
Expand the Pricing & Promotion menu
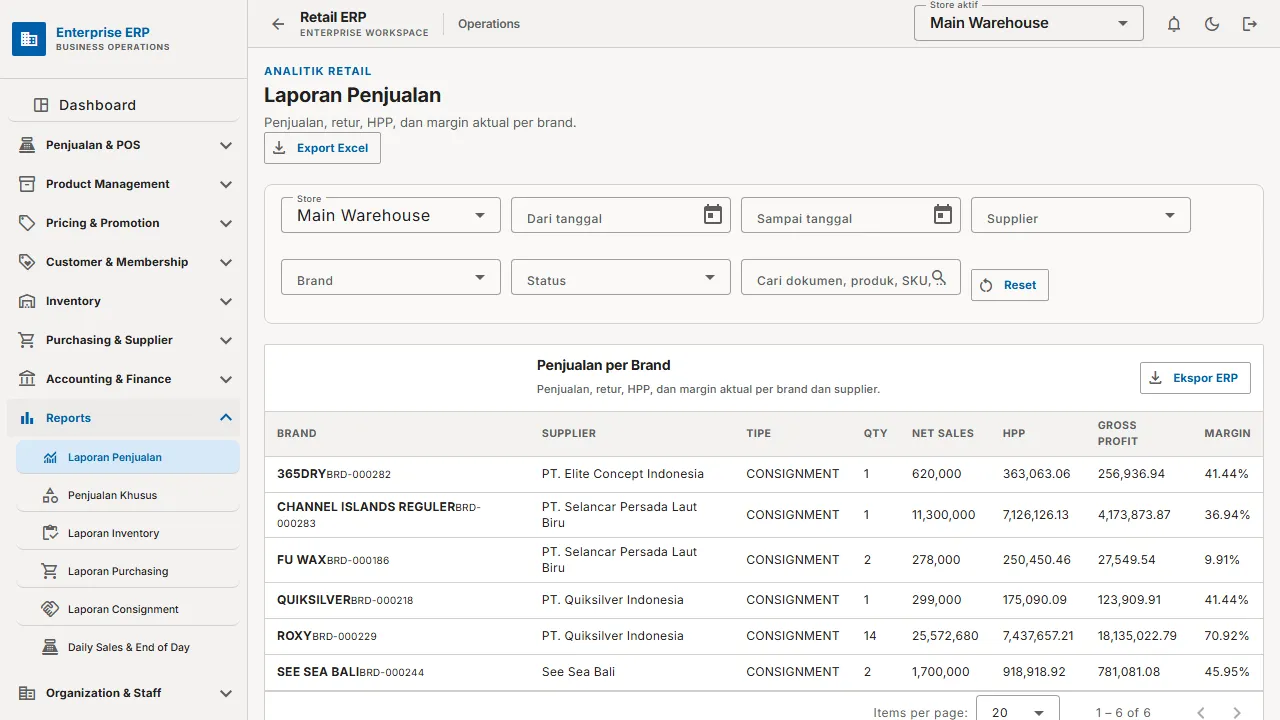point(124,223)
